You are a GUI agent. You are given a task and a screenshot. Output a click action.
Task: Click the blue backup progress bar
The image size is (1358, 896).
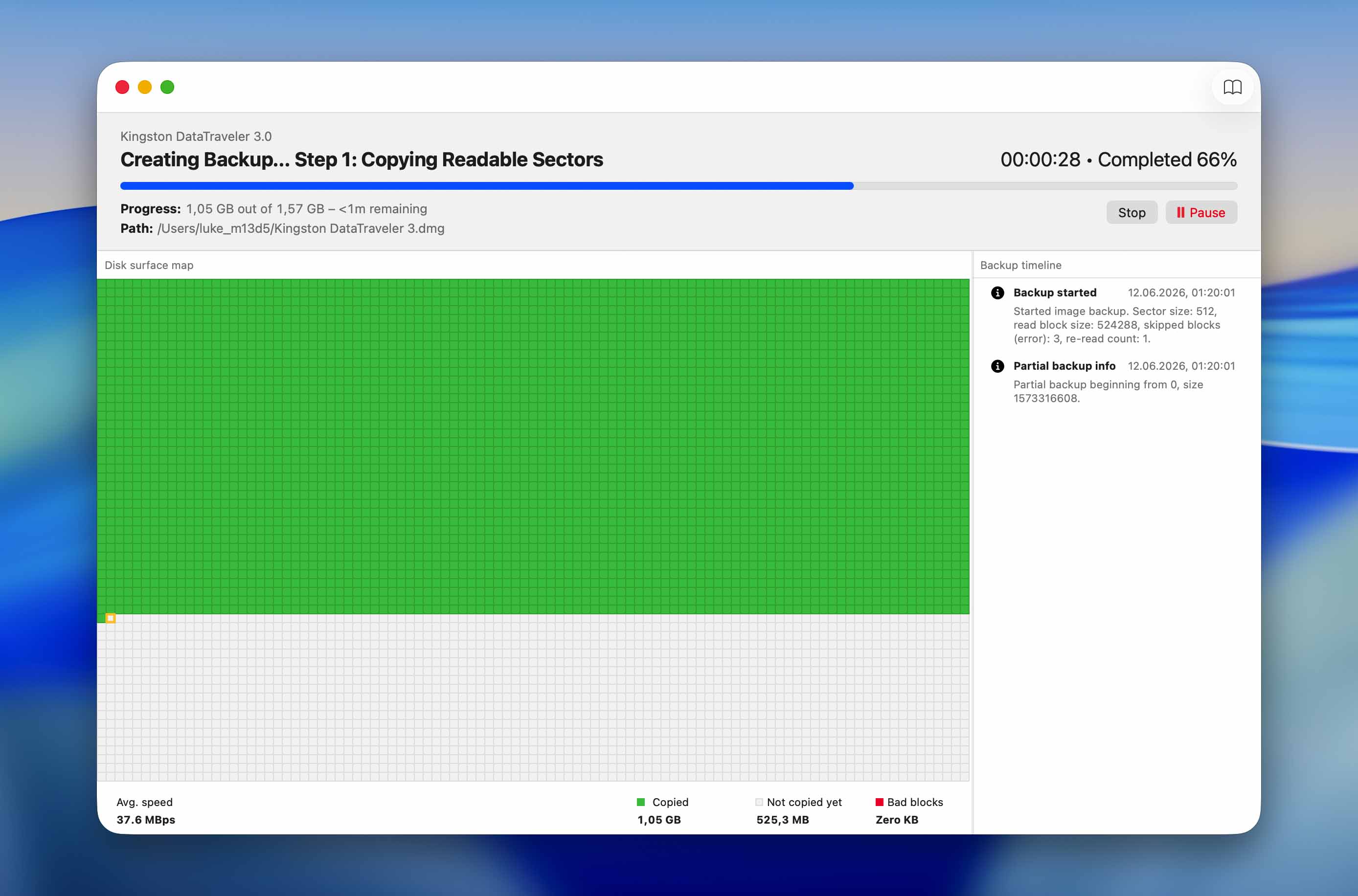coord(679,186)
